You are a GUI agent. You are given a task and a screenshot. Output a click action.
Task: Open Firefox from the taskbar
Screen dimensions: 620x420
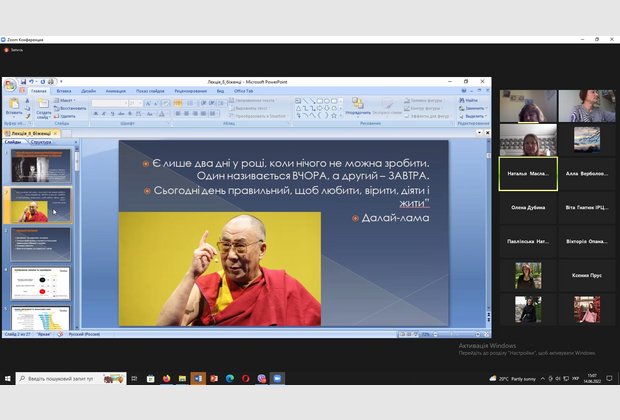click(166, 379)
